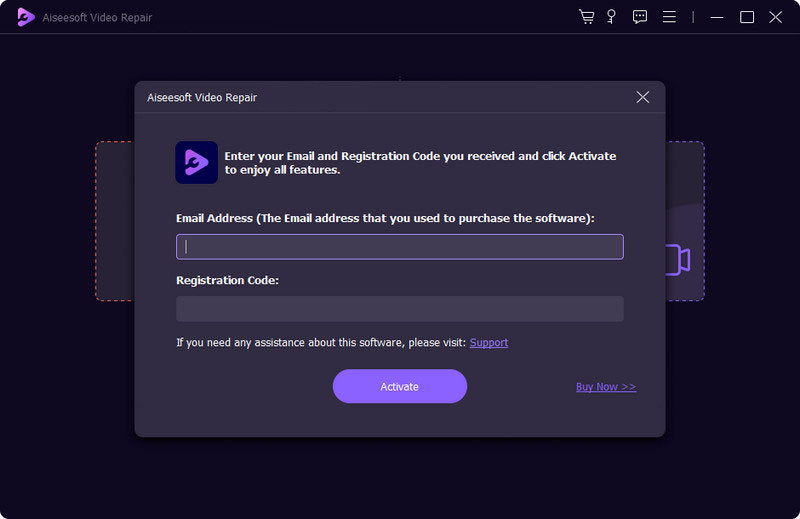800x519 pixels.
Task: Minimize the Aiseesoft Video Repair window
Action: [717, 17]
